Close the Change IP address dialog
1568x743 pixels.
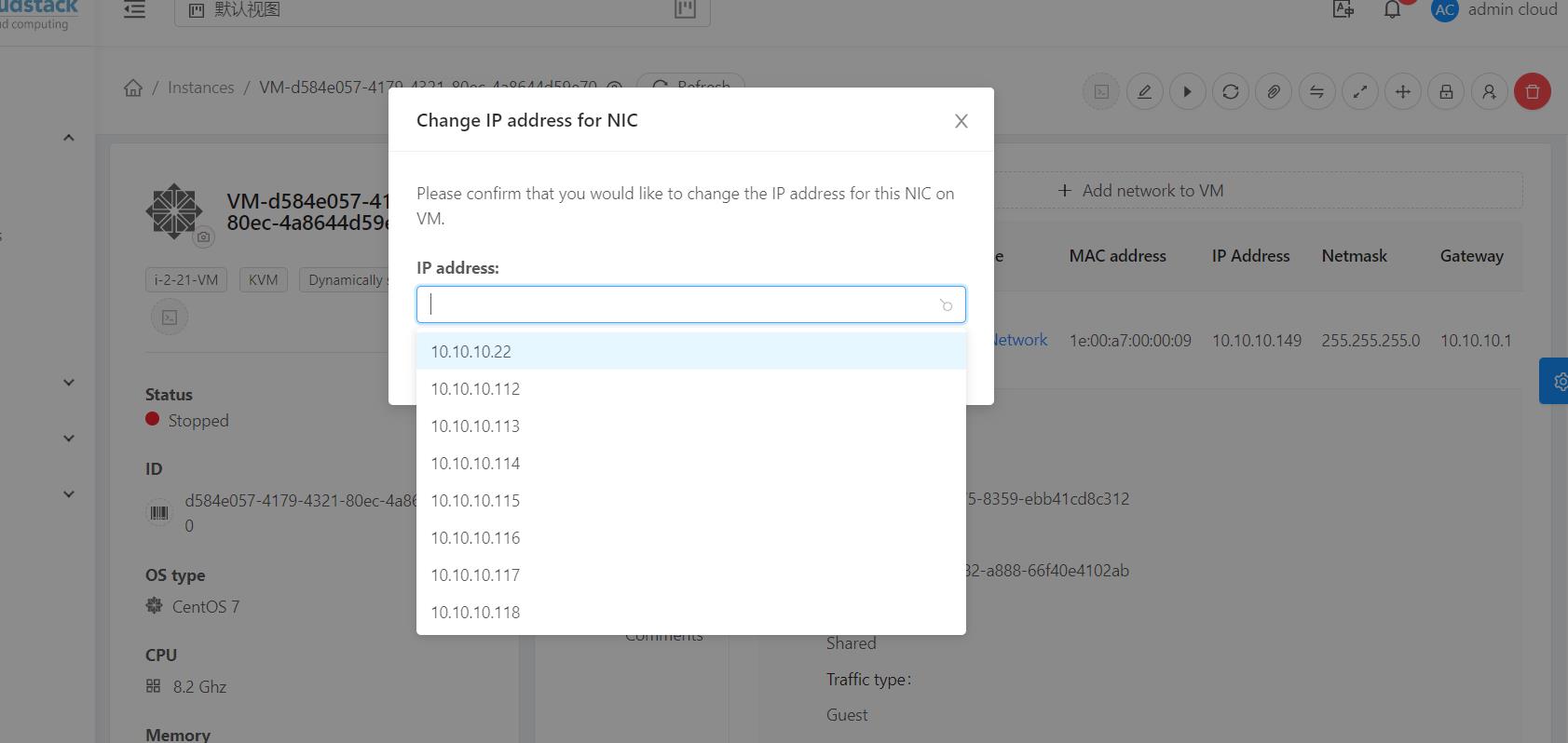pyautogui.click(x=961, y=121)
